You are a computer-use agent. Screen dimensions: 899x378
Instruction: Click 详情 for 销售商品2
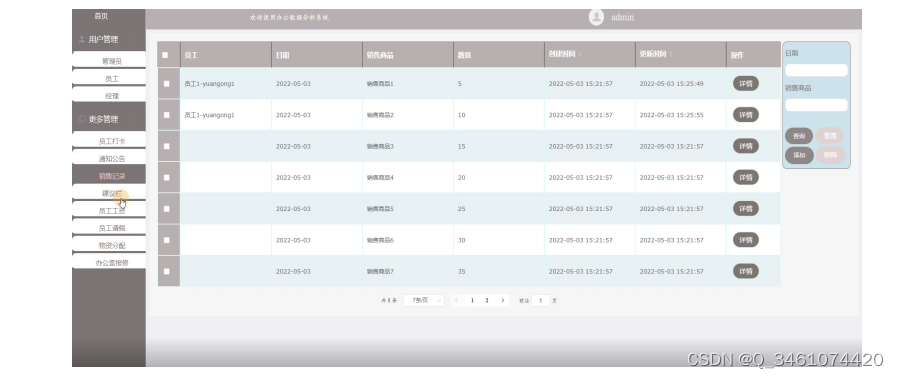coord(745,115)
